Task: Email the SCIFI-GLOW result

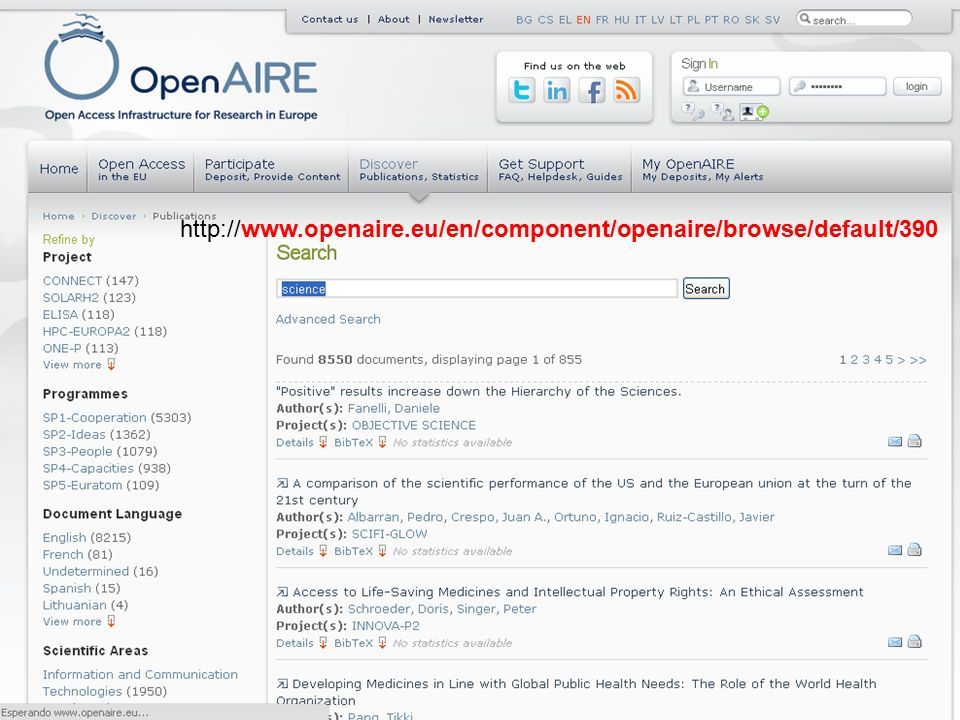Action: click(x=894, y=550)
